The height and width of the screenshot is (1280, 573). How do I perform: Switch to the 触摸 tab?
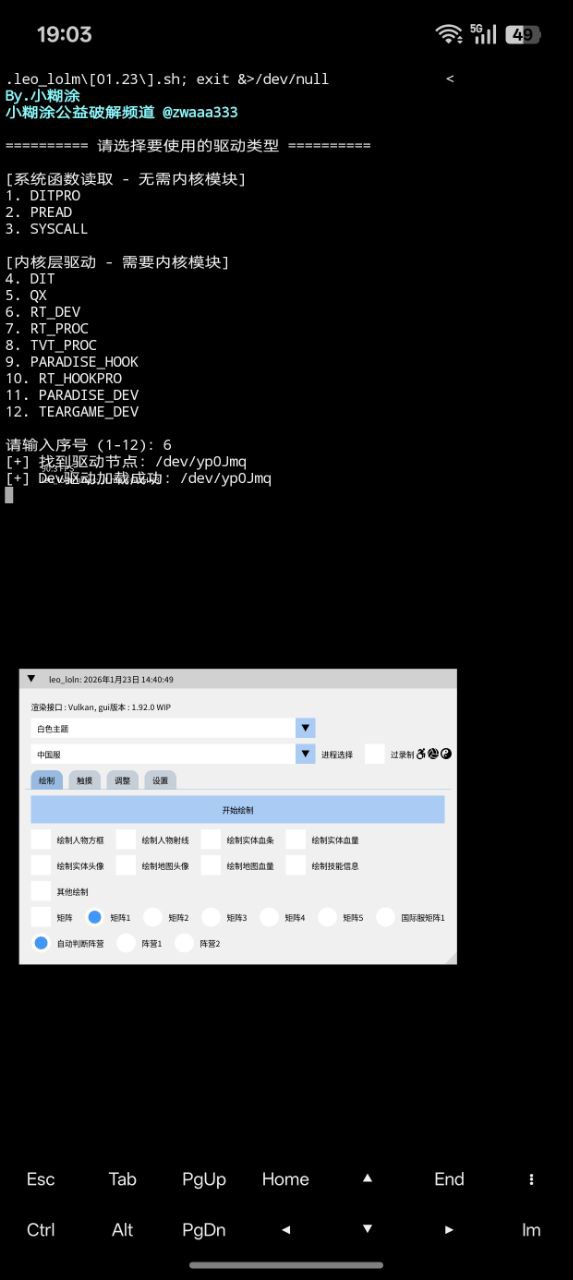click(83, 780)
